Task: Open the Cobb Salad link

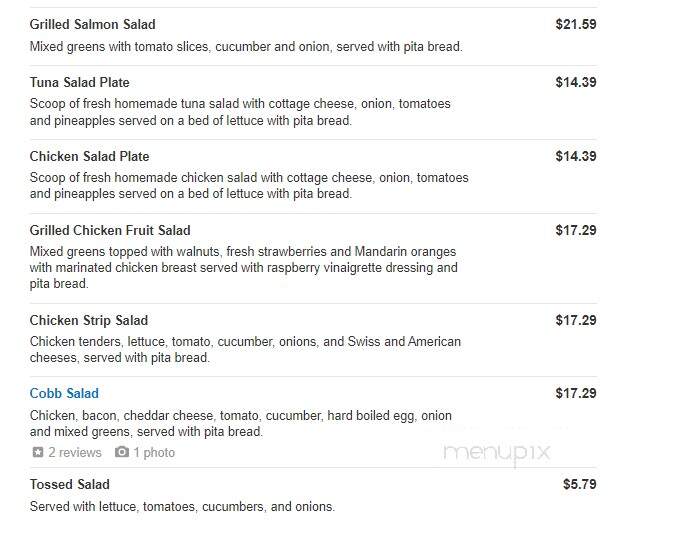Action: pos(64,393)
